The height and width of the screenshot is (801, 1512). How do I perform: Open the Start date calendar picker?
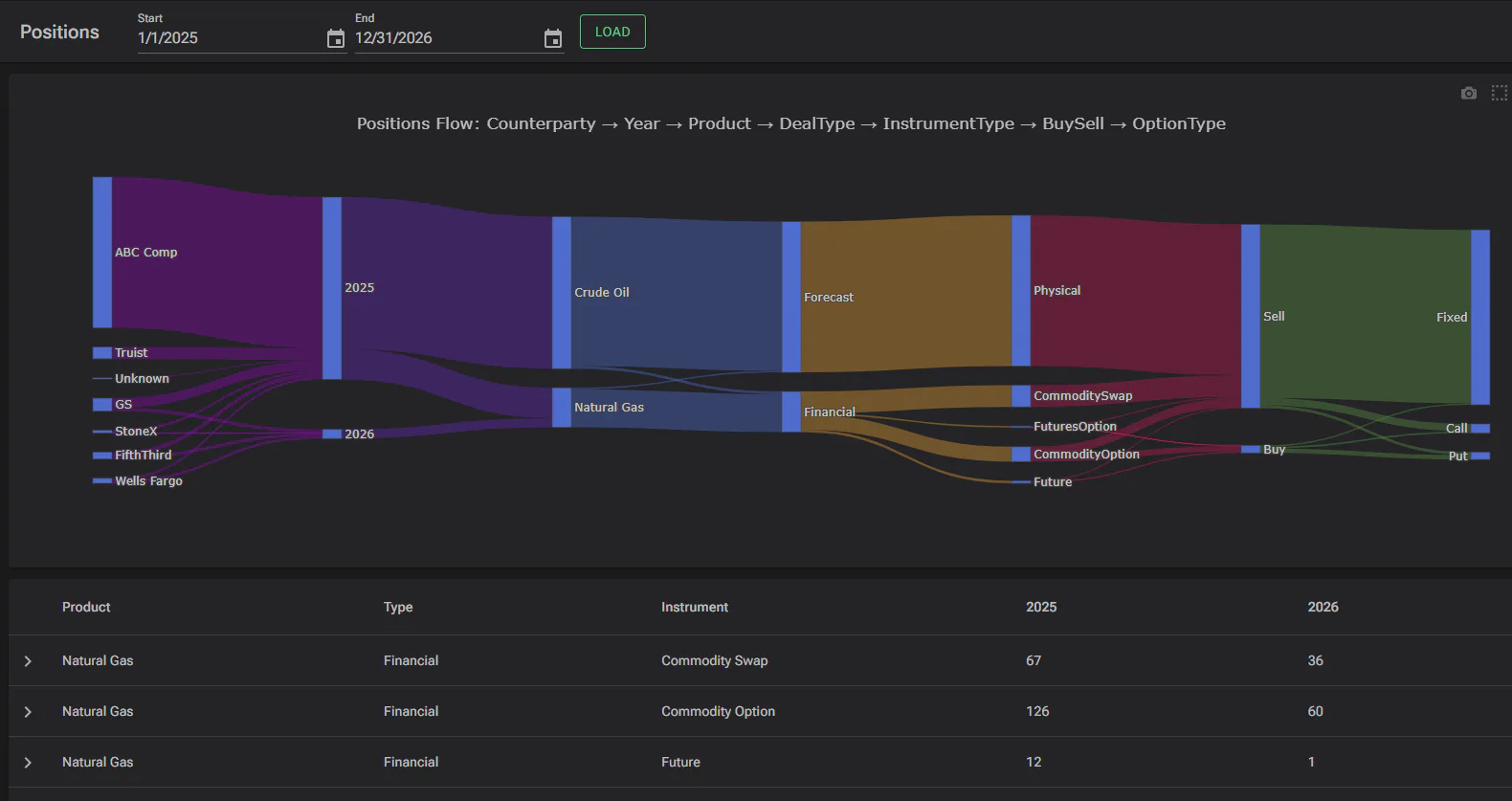[335, 38]
